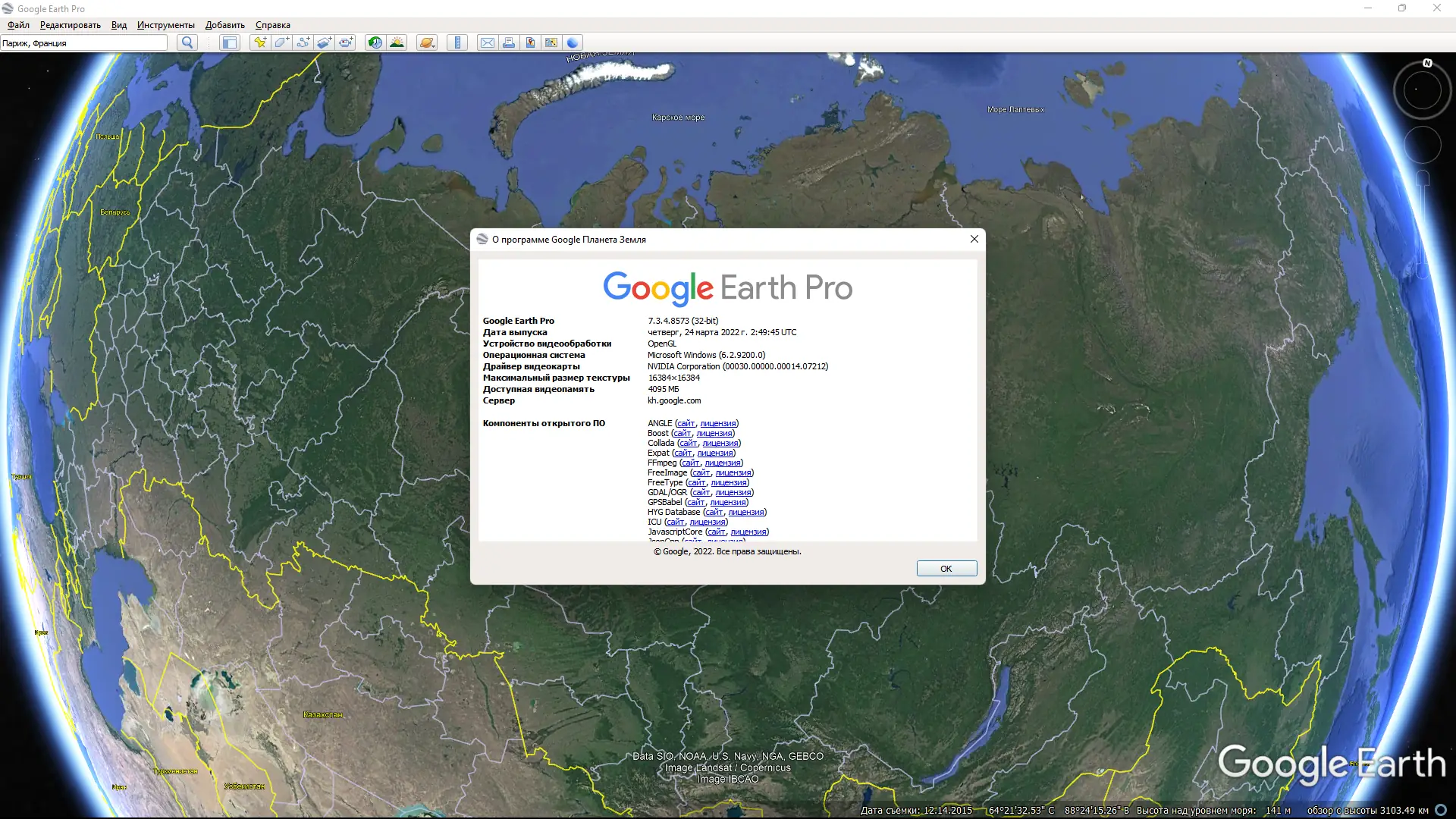Open the planet switcher dropdown

pos(427,43)
